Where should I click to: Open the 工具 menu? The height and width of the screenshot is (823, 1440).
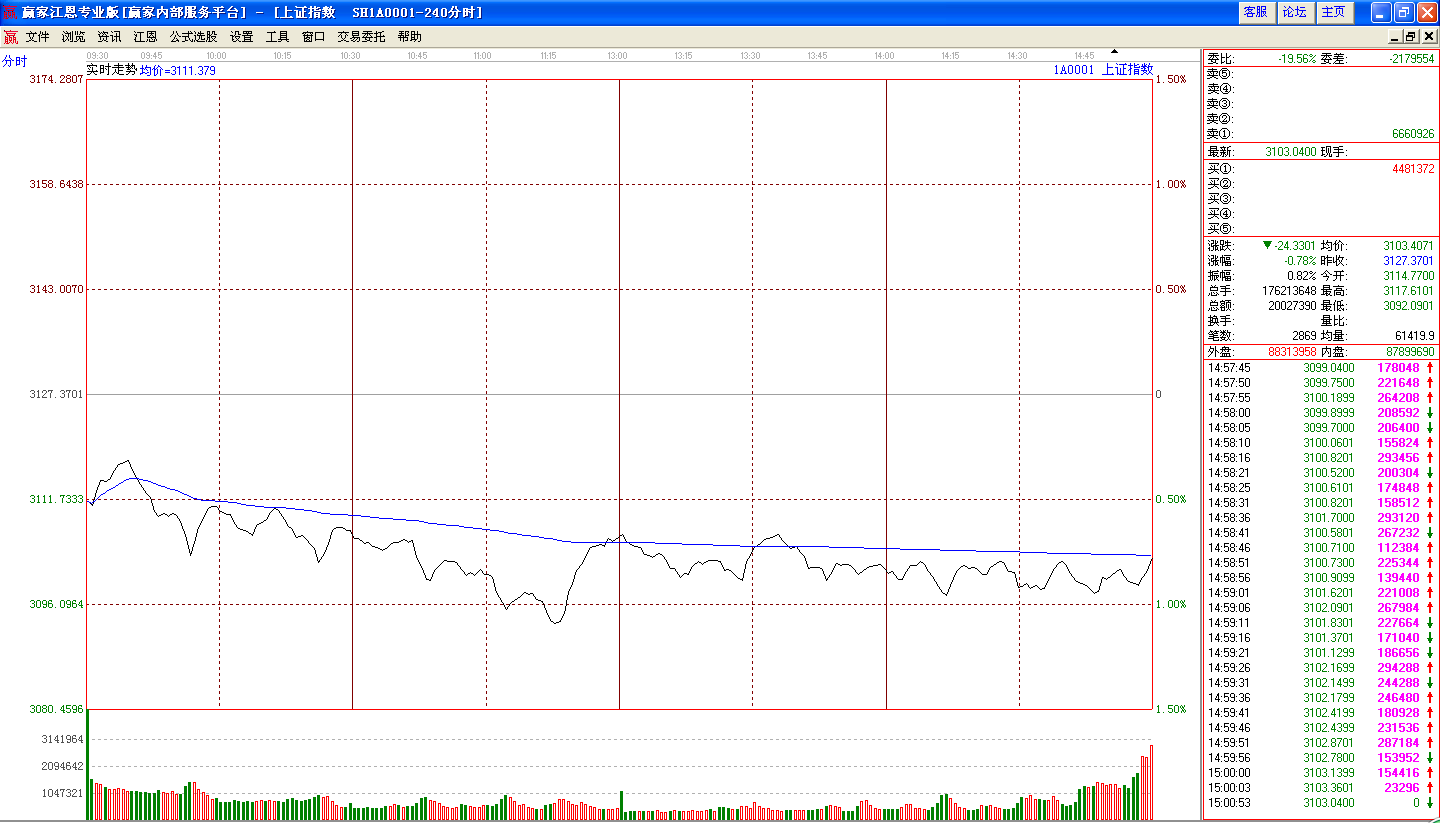[x=277, y=36]
